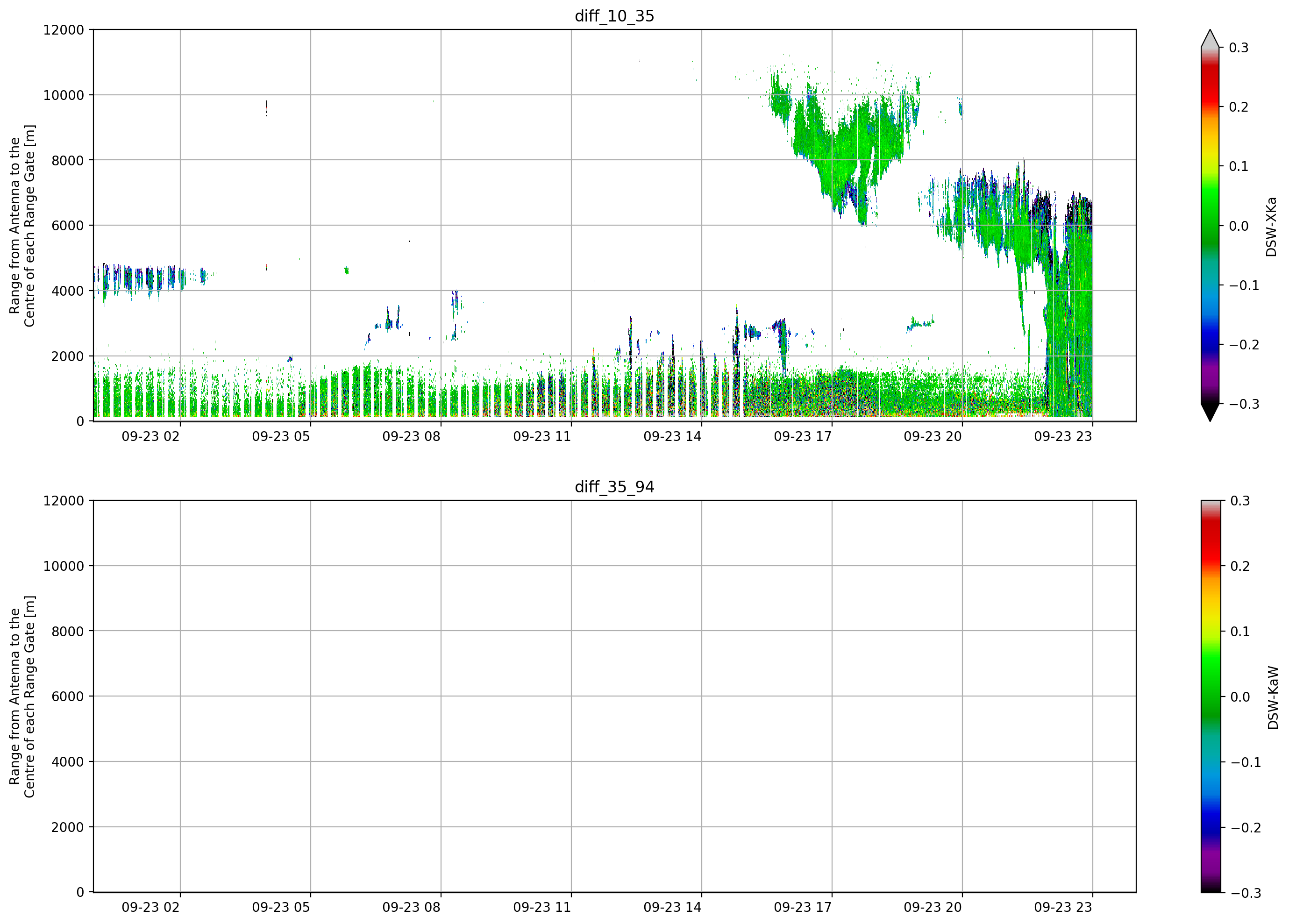Viewport: 1289px width, 924px height.
Task: Click the 6000 tick in diff_35_94 plot
Action: coord(68,697)
